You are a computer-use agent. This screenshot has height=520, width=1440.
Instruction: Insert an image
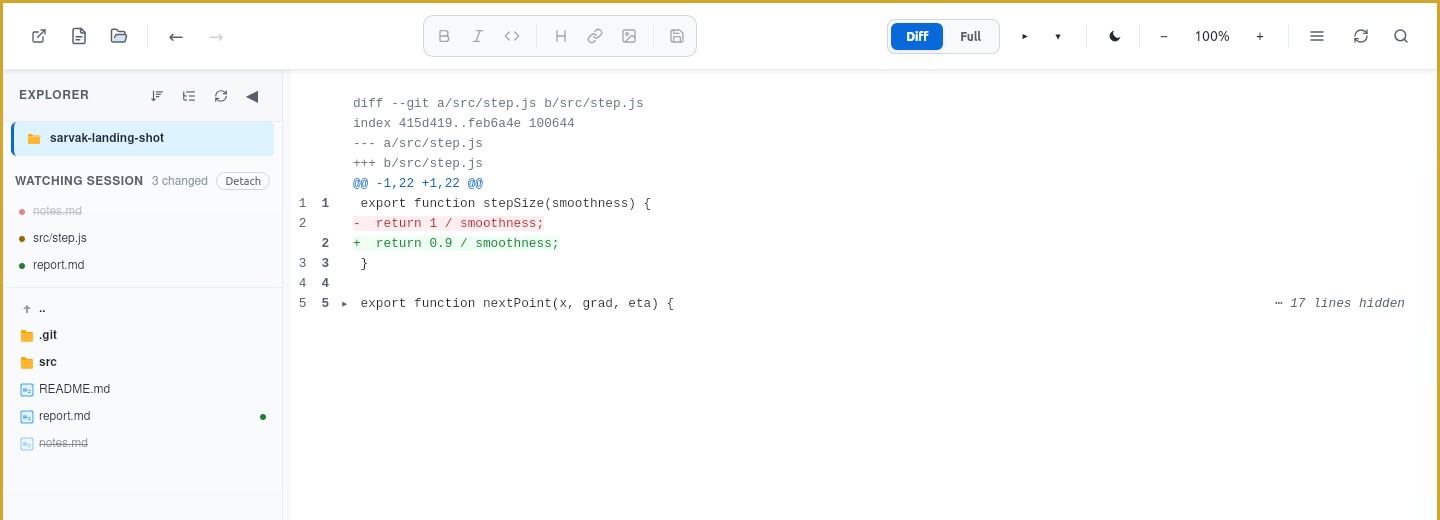[629, 36]
